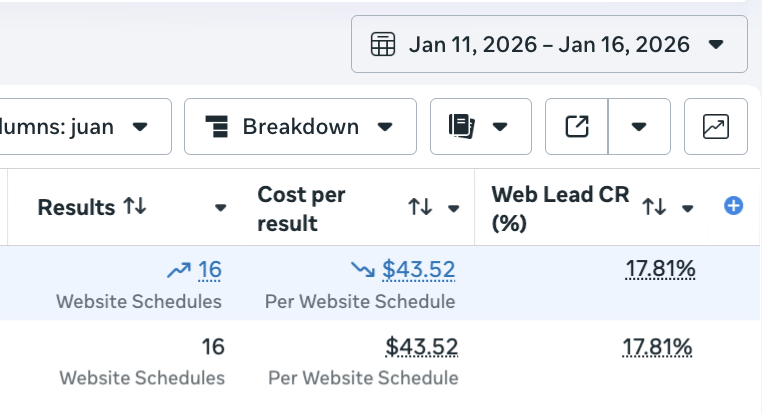The width and height of the screenshot is (762, 414).
Task: Click the $43.52 cost link
Action: [x=418, y=269]
